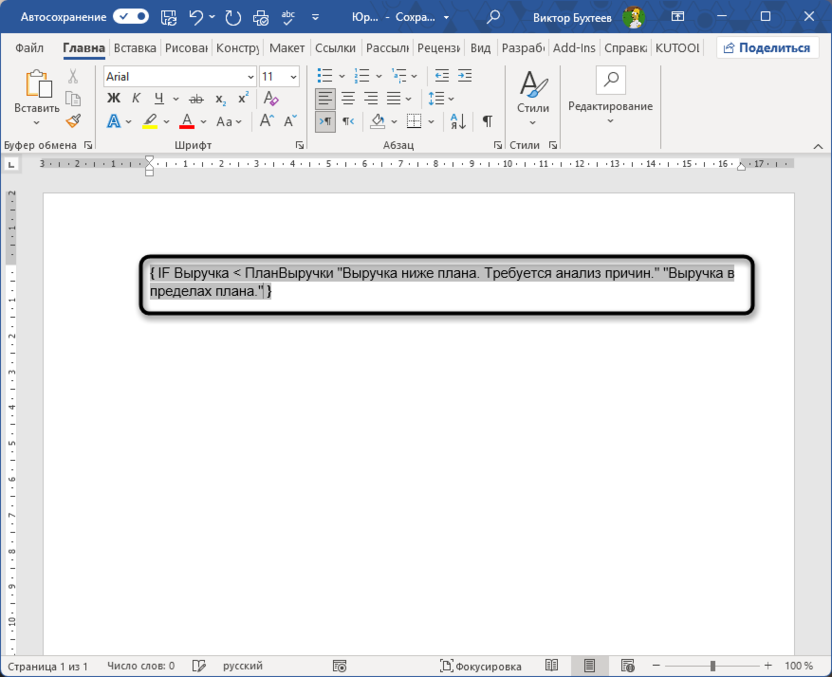This screenshot has width=832, height=677.
Task: Toggle strikethrough text formatting
Action: [x=195, y=98]
